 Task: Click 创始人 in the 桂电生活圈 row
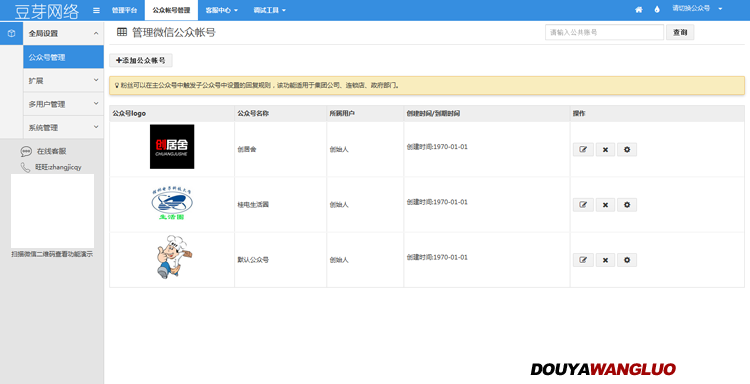point(339,204)
